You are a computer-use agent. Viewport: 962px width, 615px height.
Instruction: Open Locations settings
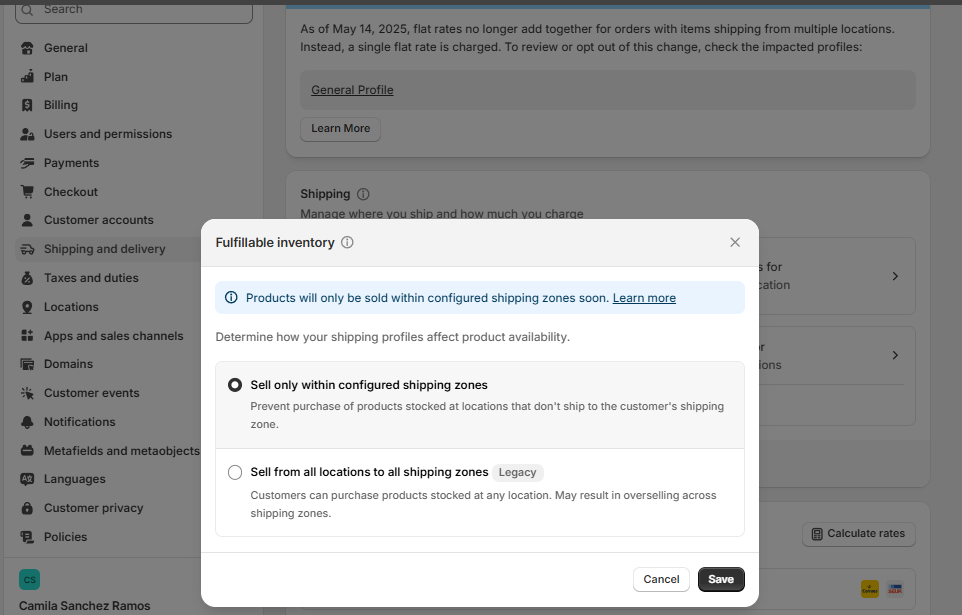(71, 307)
